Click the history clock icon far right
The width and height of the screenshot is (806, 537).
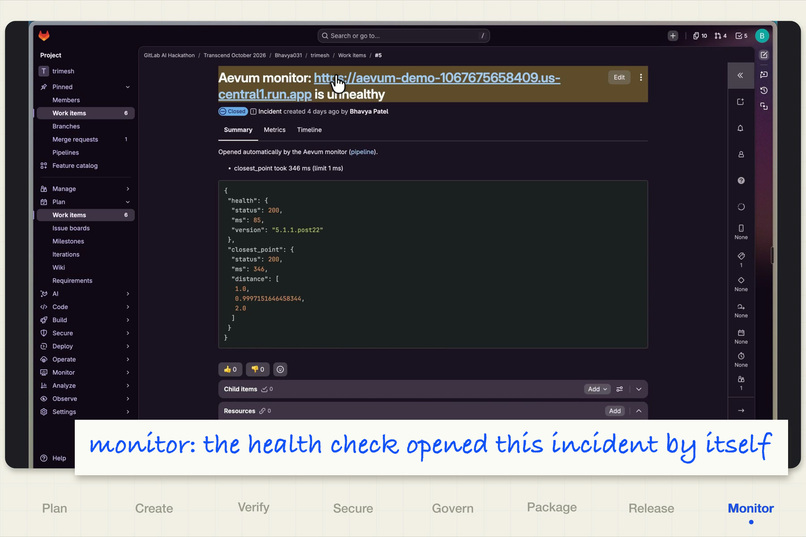point(764,90)
